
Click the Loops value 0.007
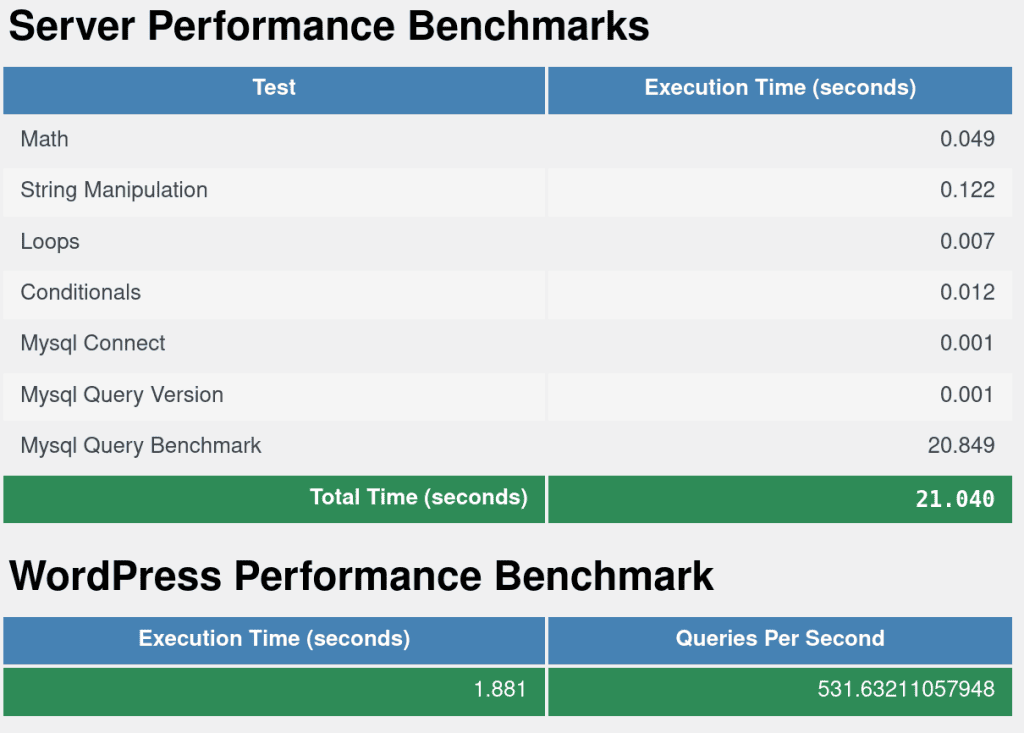(x=967, y=242)
